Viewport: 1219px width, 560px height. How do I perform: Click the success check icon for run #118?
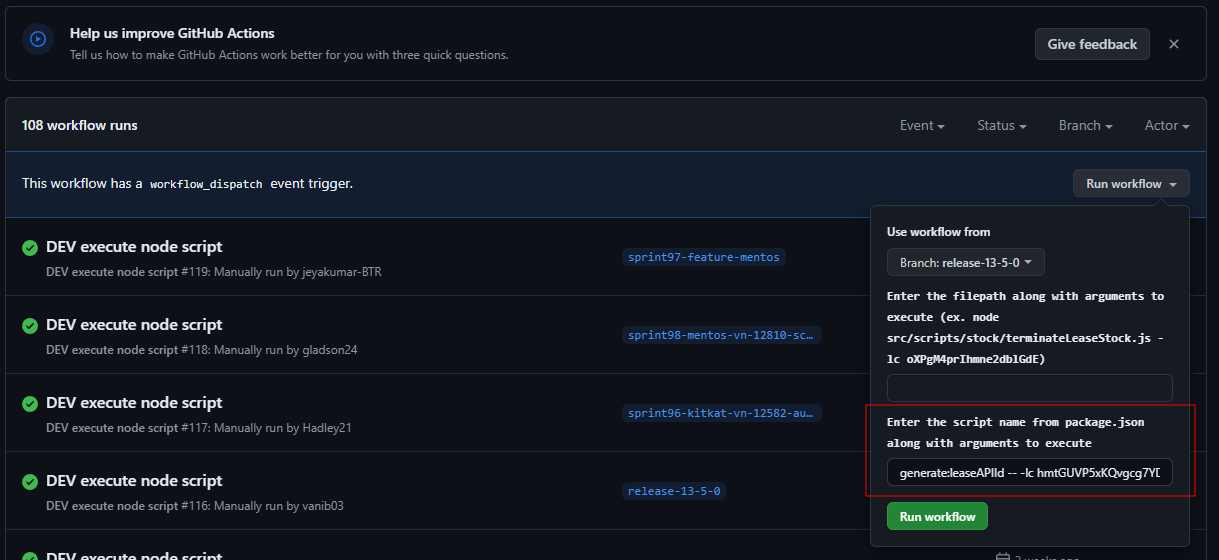click(30, 326)
